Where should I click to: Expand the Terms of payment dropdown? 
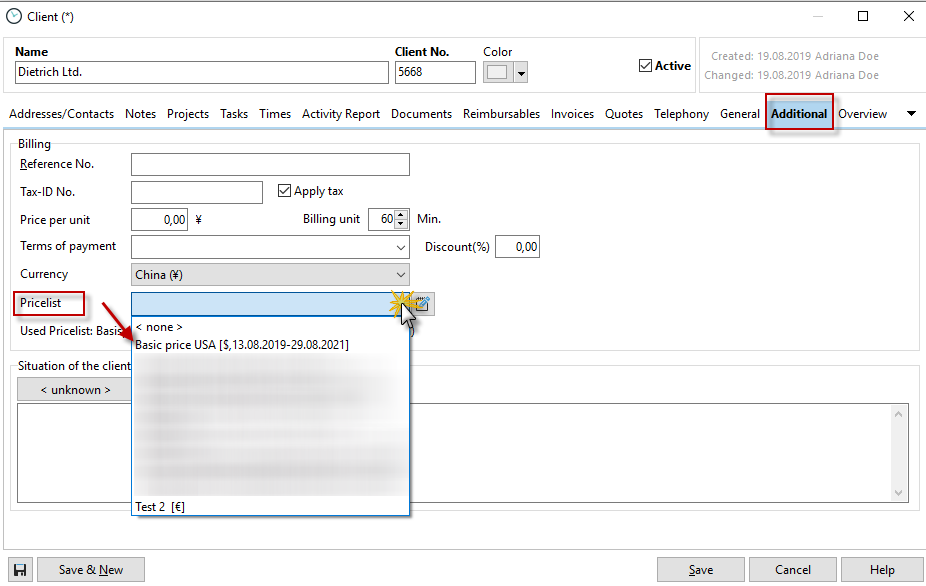coord(401,247)
